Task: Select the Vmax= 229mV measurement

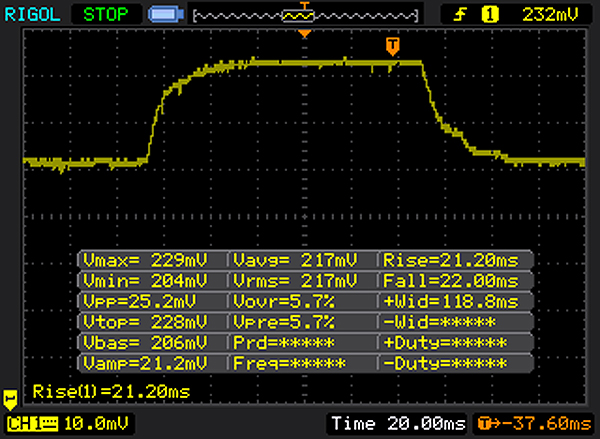Action: [x=151, y=259]
